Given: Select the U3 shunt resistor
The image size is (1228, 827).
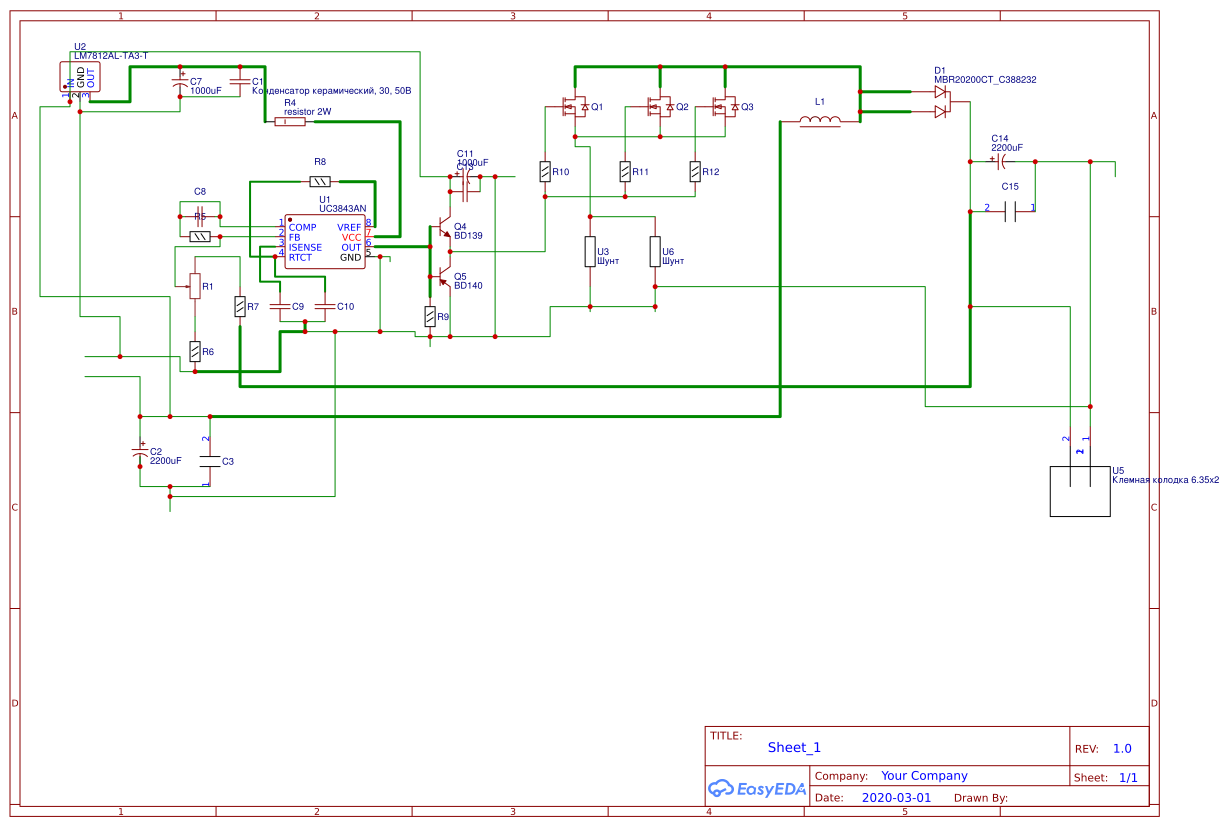Looking at the screenshot, I should click(590, 252).
